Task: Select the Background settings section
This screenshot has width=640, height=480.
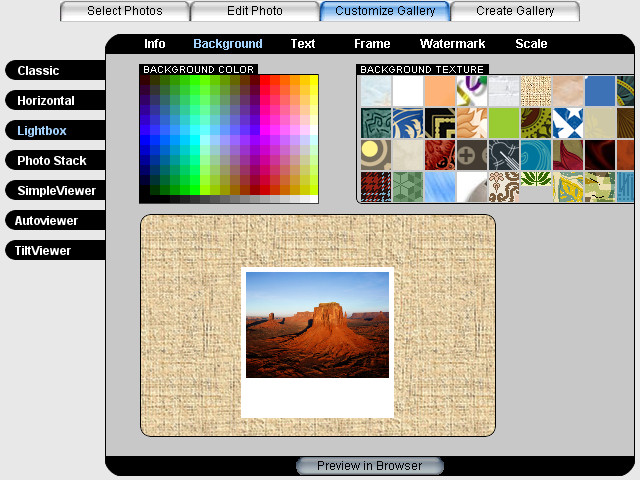Action: coord(228,44)
